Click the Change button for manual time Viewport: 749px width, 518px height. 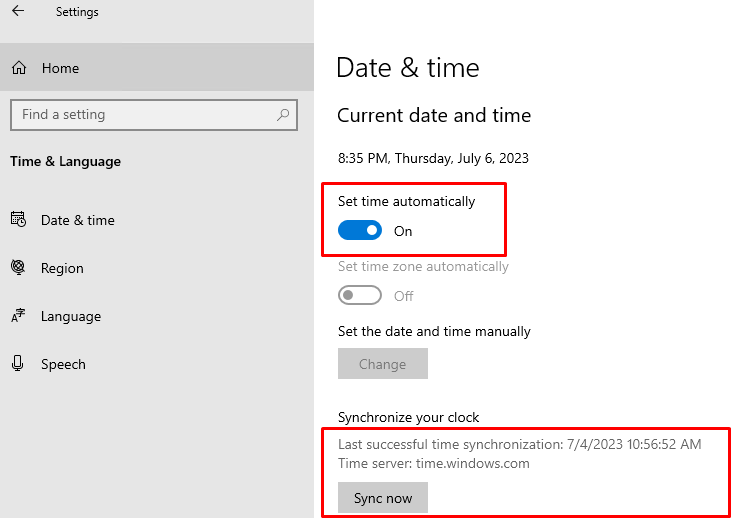click(382, 364)
